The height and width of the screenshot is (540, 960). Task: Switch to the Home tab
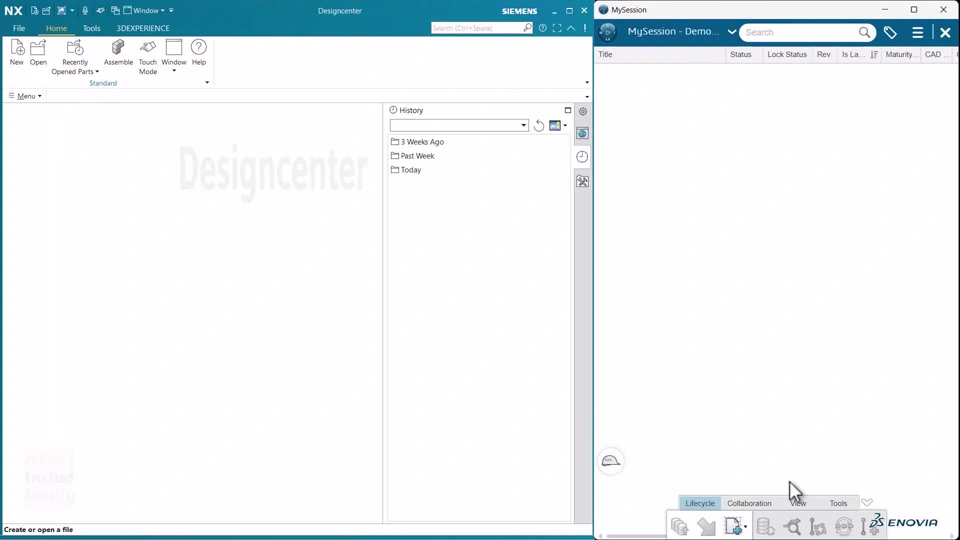point(56,28)
